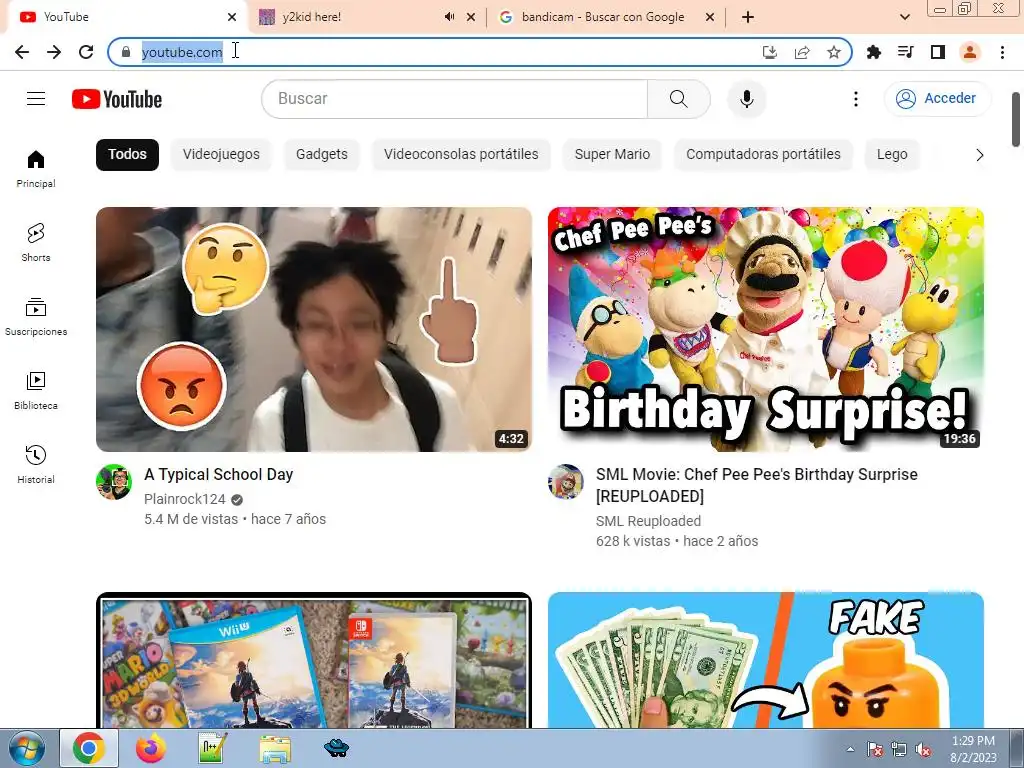Viewport: 1024px width, 768px height.
Task: Play Birthday Surprise video thumbnail
Action: tap(766, 329)
